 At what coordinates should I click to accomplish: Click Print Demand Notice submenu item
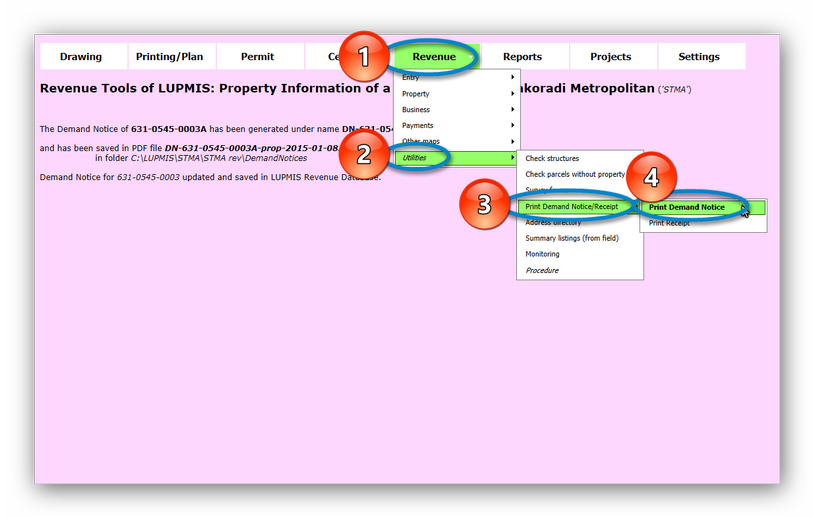click(703, 207)
